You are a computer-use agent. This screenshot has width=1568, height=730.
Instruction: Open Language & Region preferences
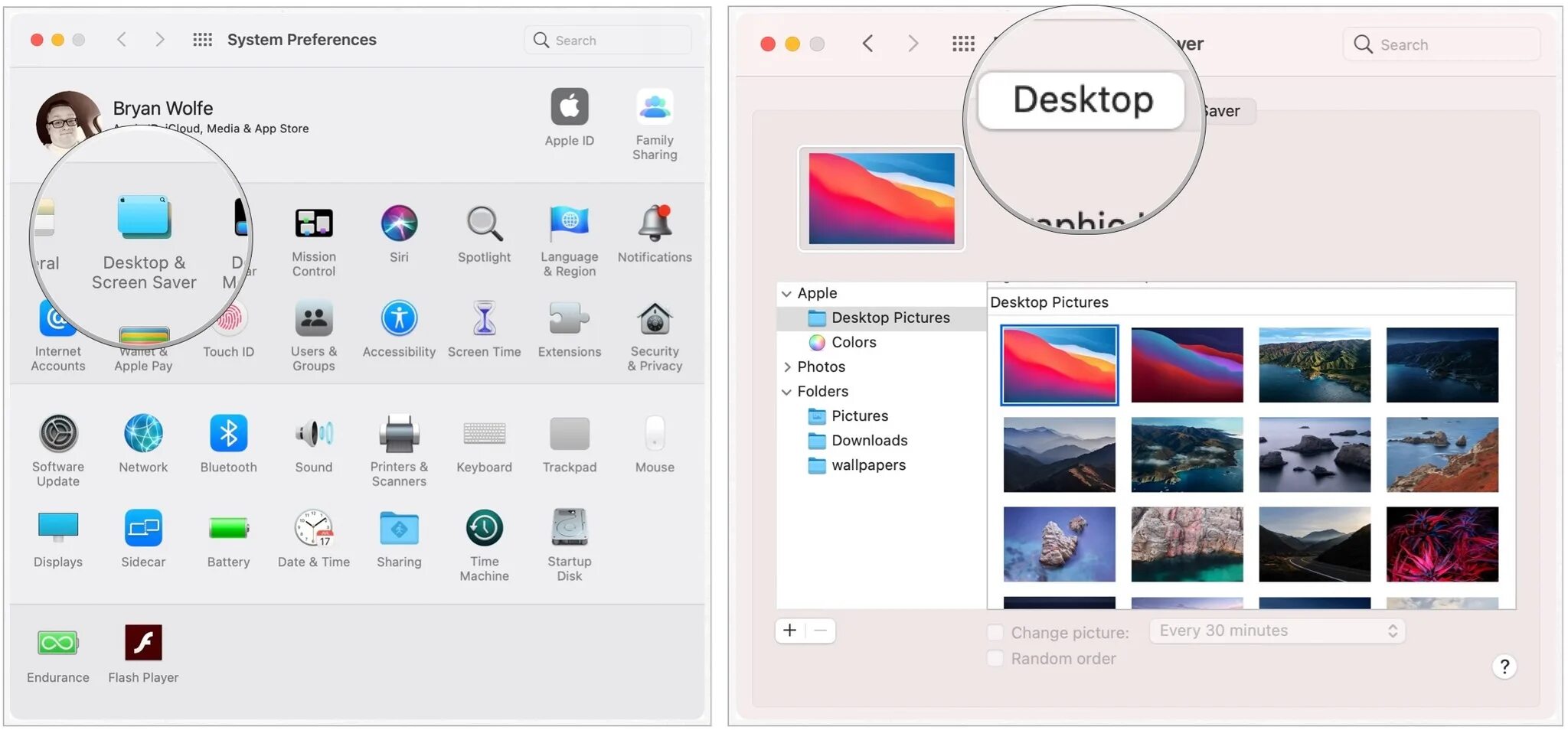coord(570,241)
